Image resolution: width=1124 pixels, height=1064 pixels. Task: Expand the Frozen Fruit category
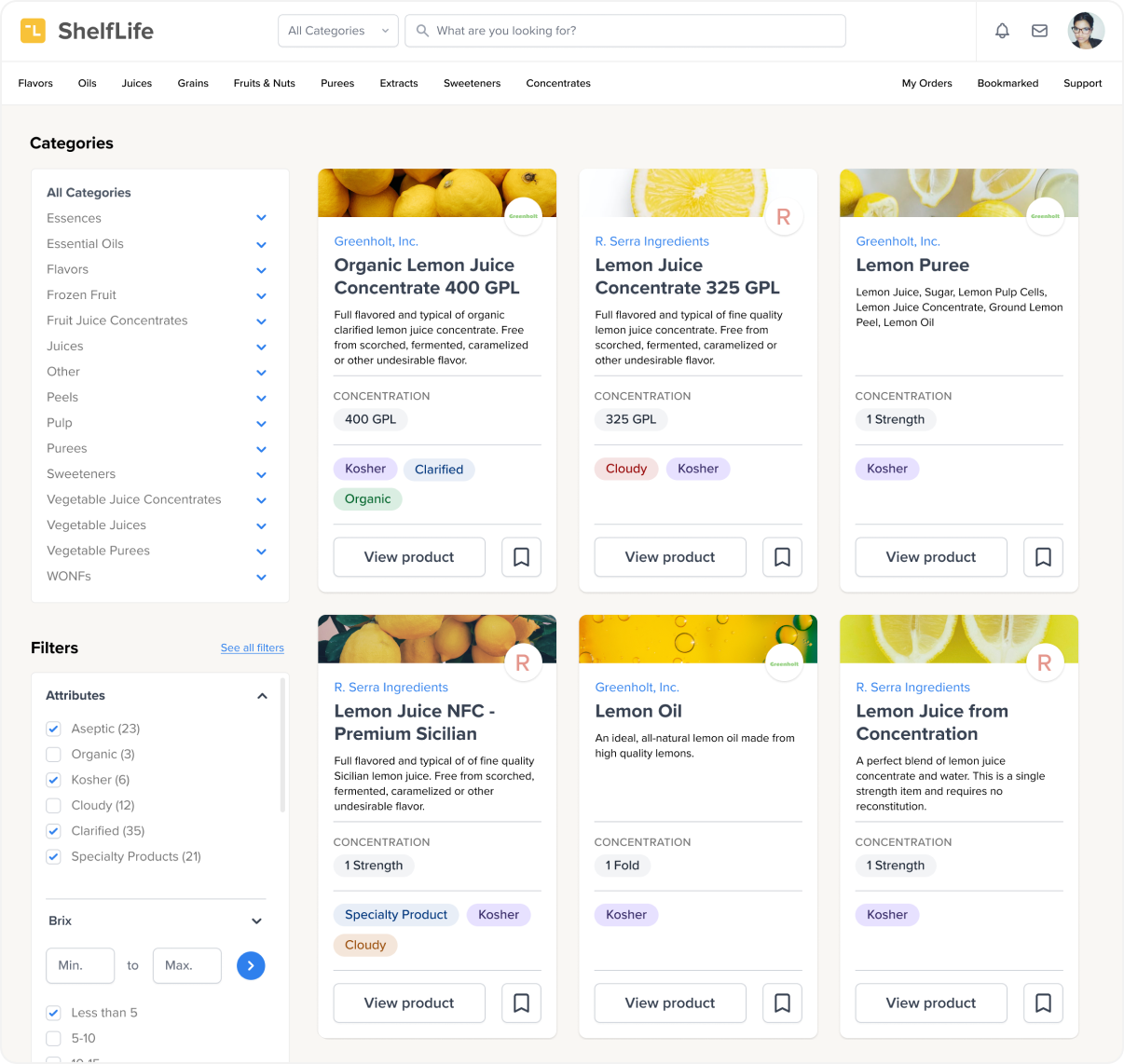tap(262, 295)
